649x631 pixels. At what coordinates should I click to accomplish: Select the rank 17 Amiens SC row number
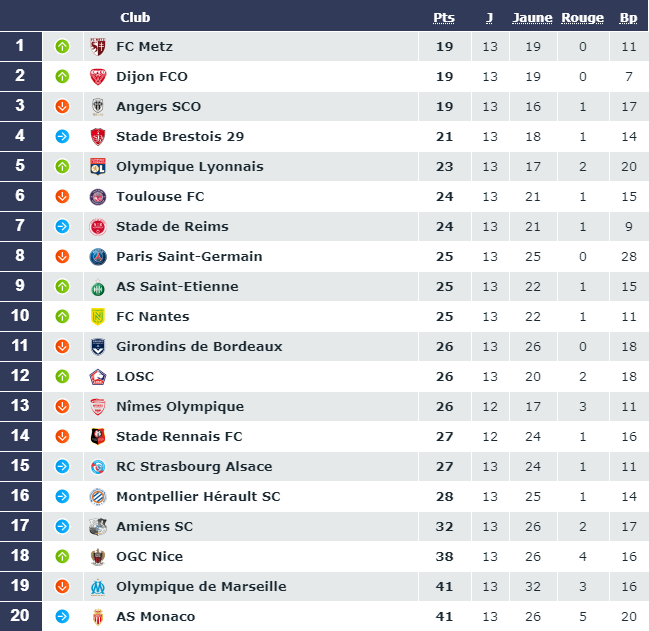point(20,527)
